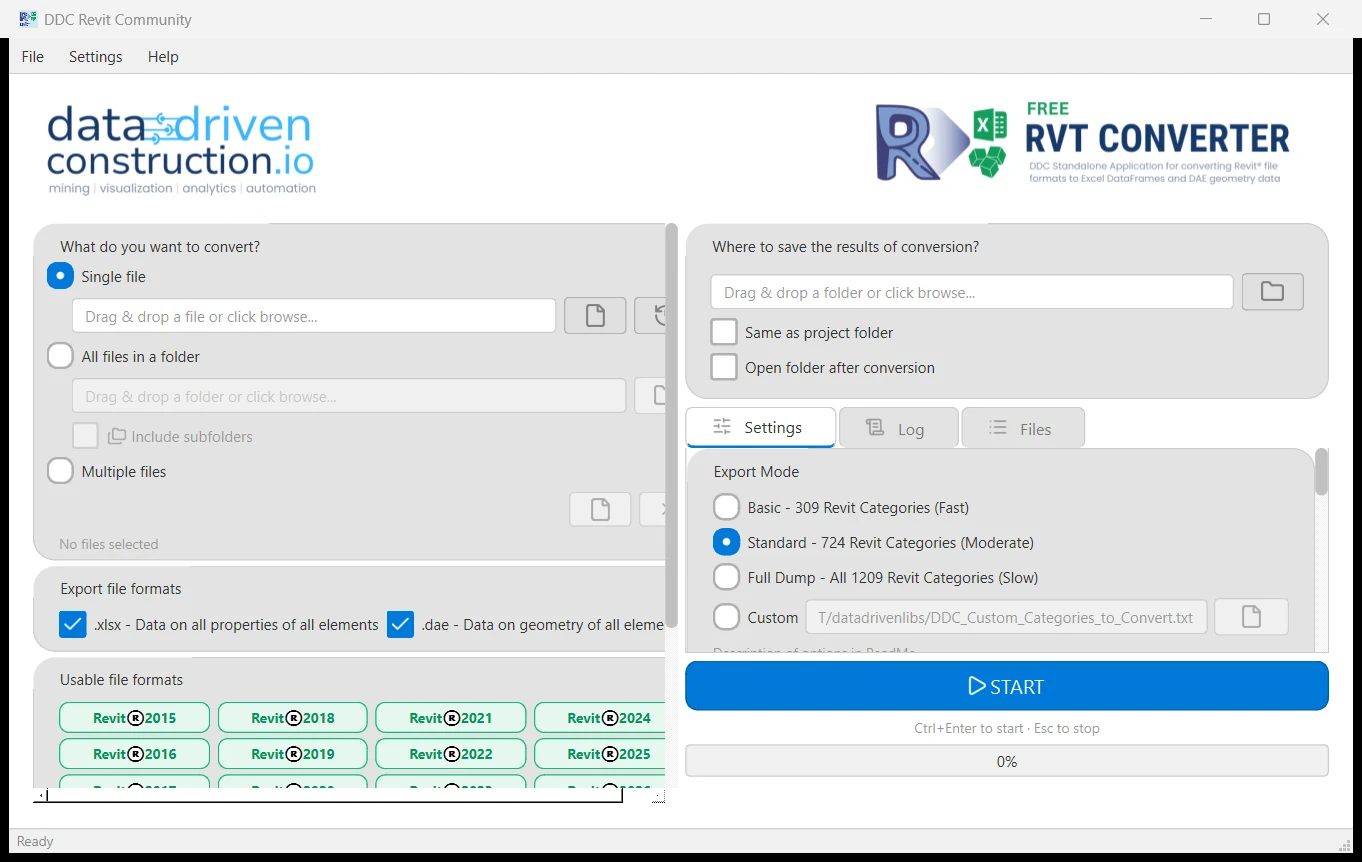
Task: Click the single file path input field
Action: click(314, 316)
